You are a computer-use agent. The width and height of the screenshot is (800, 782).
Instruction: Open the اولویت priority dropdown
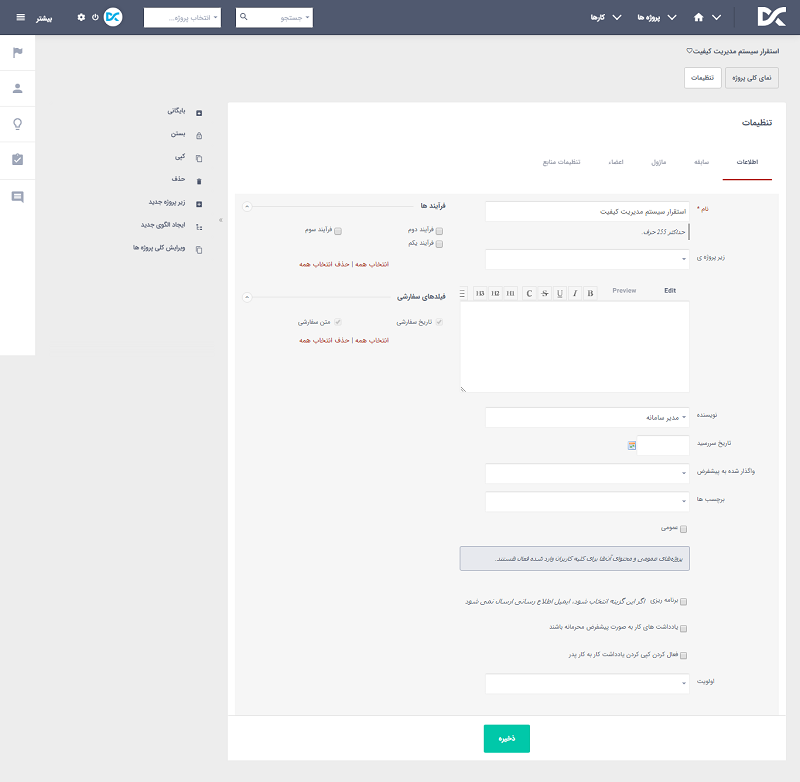(587, 684)
